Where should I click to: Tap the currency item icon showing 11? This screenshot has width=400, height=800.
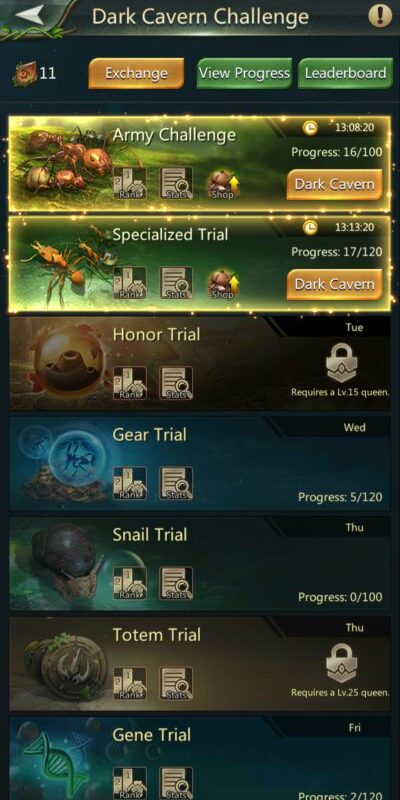point(25,73)
